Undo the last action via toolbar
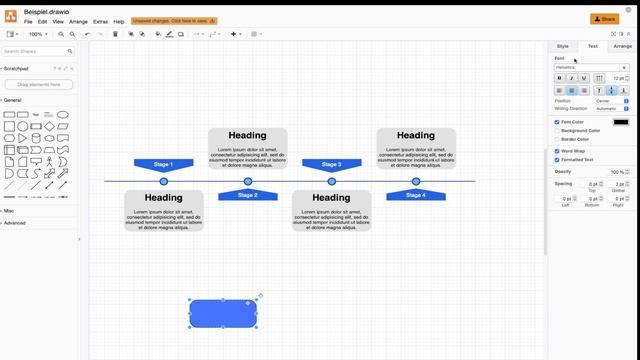The width and height of the screenshot is (640, 360). [87, 34]
